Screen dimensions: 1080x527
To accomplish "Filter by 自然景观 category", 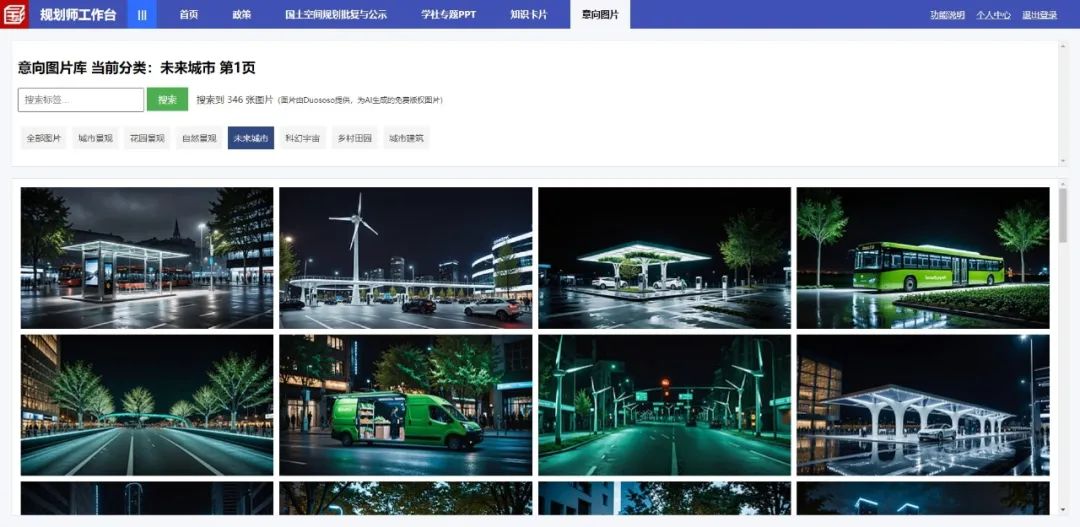I will tap(199, 138).
